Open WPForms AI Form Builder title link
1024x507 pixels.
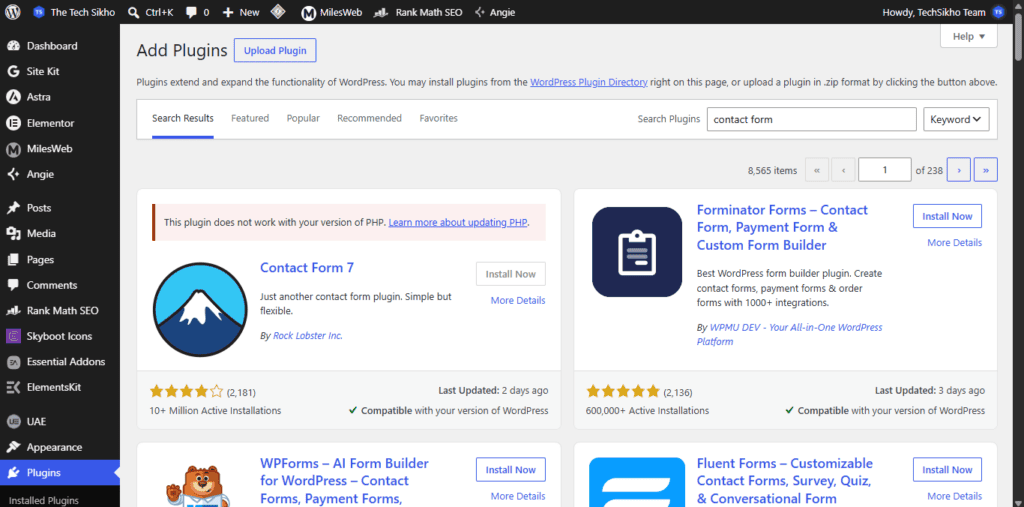pyautogui.click(x=344, y=481)
